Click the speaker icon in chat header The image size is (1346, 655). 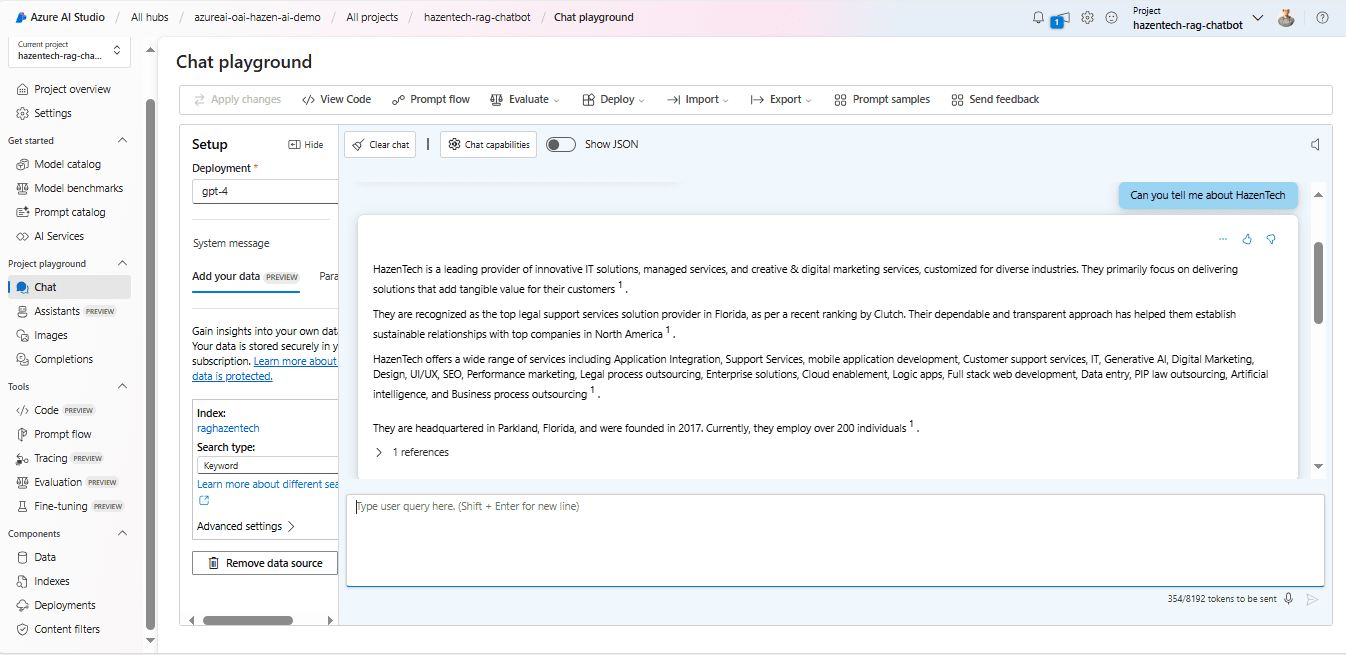pos(1316,145)
